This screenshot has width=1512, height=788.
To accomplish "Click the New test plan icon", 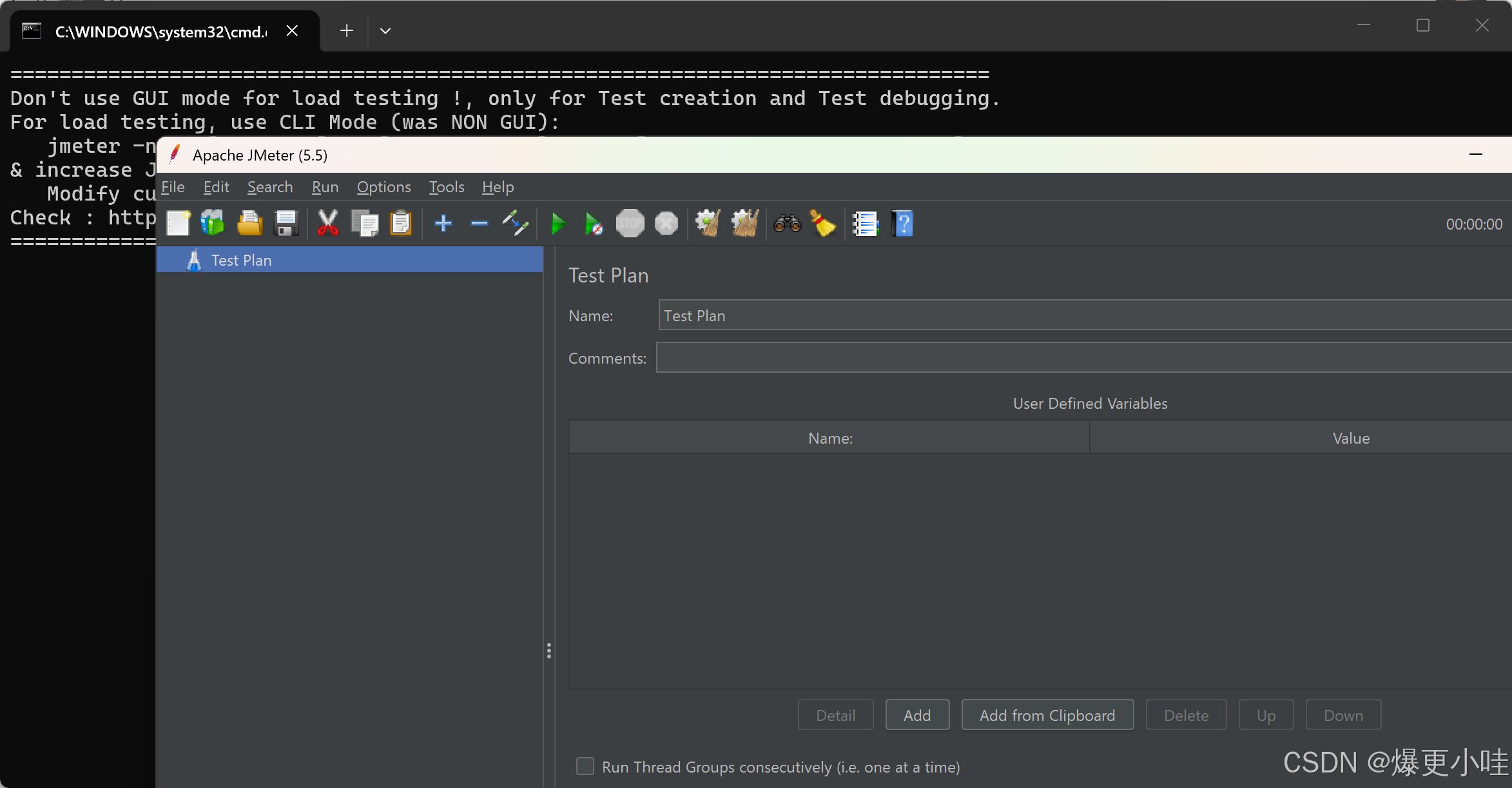I will tap(179, 224).
